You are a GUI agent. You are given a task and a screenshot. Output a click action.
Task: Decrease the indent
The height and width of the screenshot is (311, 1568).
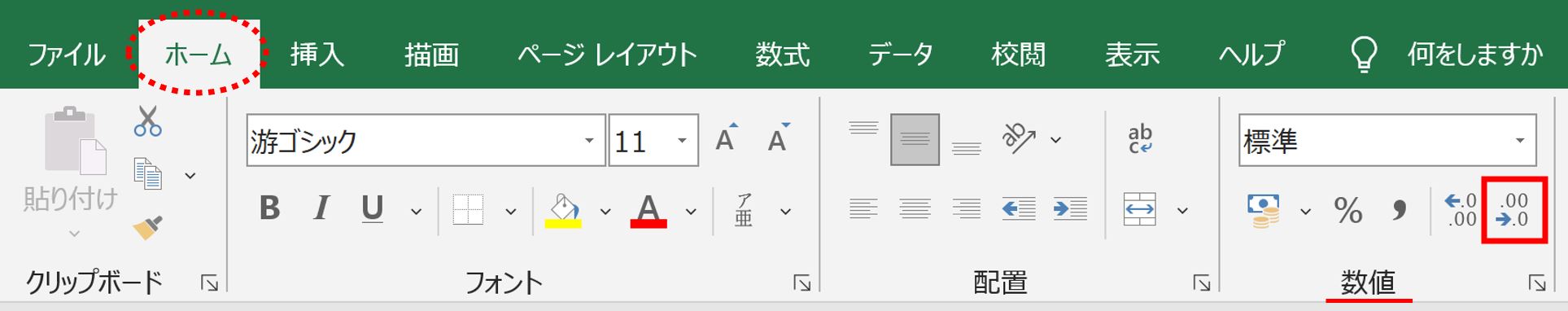pyautogui.click(x=1019, y=209)
